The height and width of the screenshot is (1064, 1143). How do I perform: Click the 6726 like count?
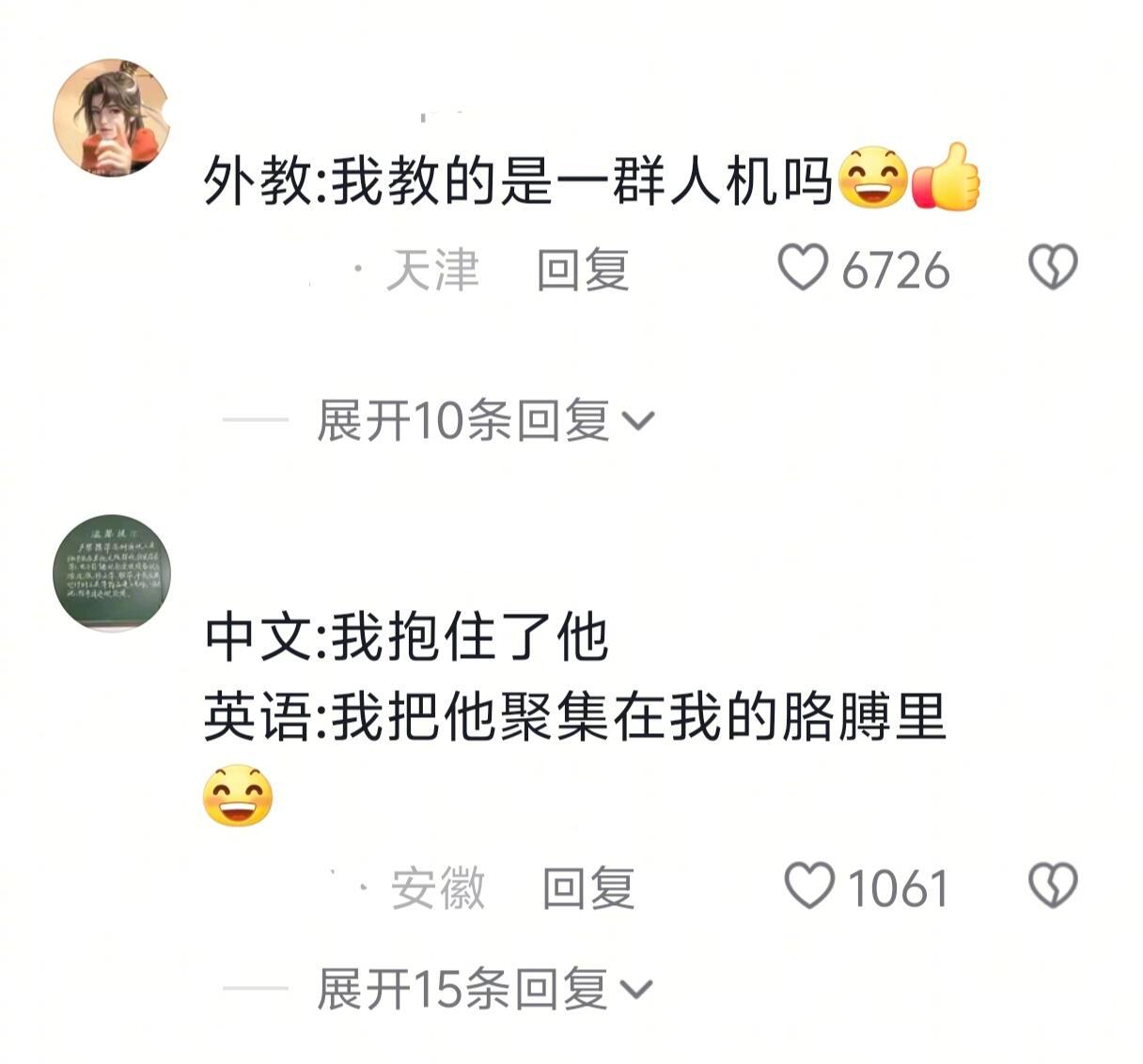[x=896, y=271]
